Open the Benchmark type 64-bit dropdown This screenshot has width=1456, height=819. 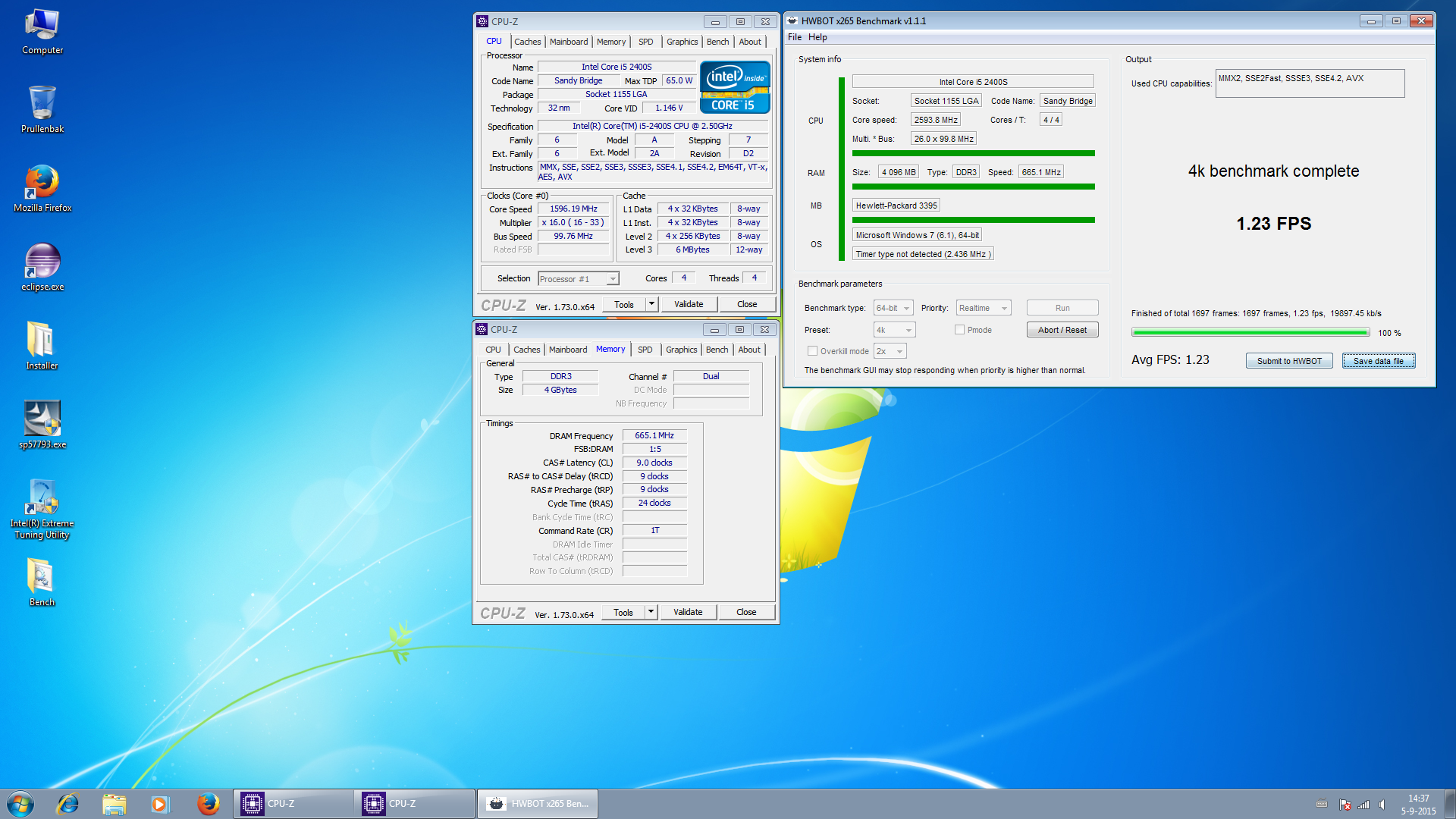coord(893,308)
